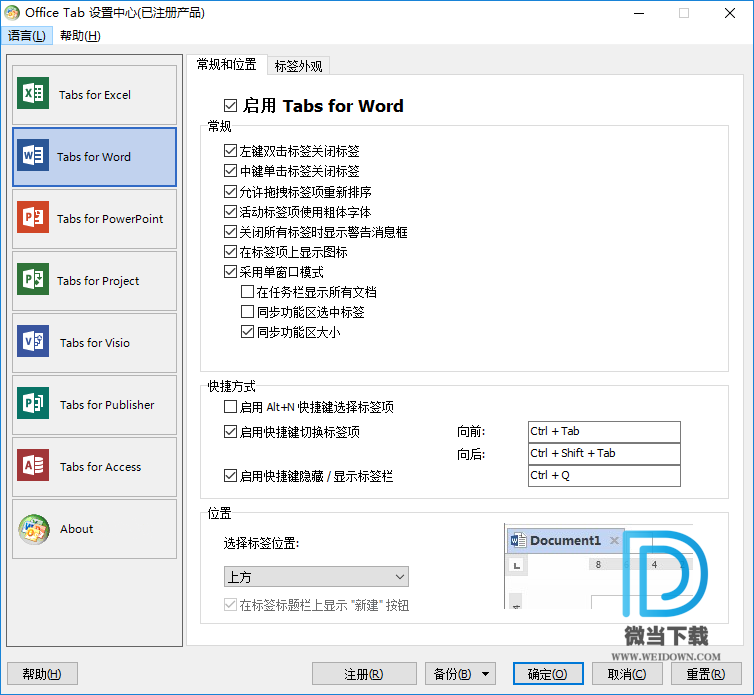Click the 取消(C) button
Viewport: 754px width, 695px height.
[627, 674]
